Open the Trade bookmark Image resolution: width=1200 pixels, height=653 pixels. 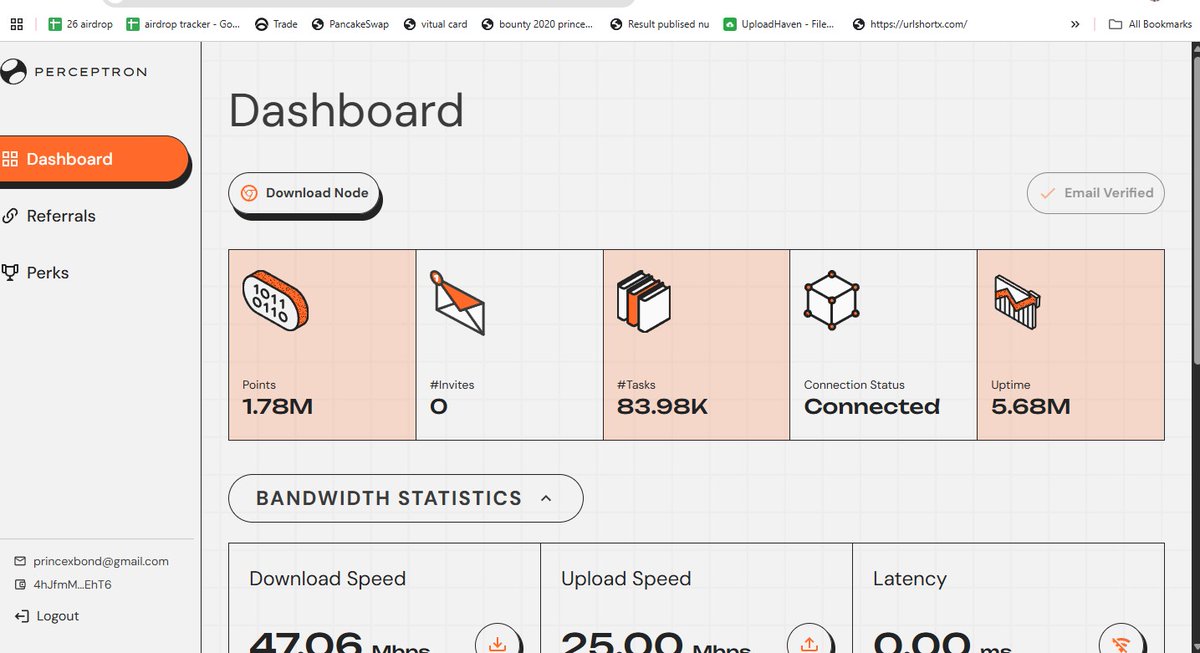click(x=276, y=24)
